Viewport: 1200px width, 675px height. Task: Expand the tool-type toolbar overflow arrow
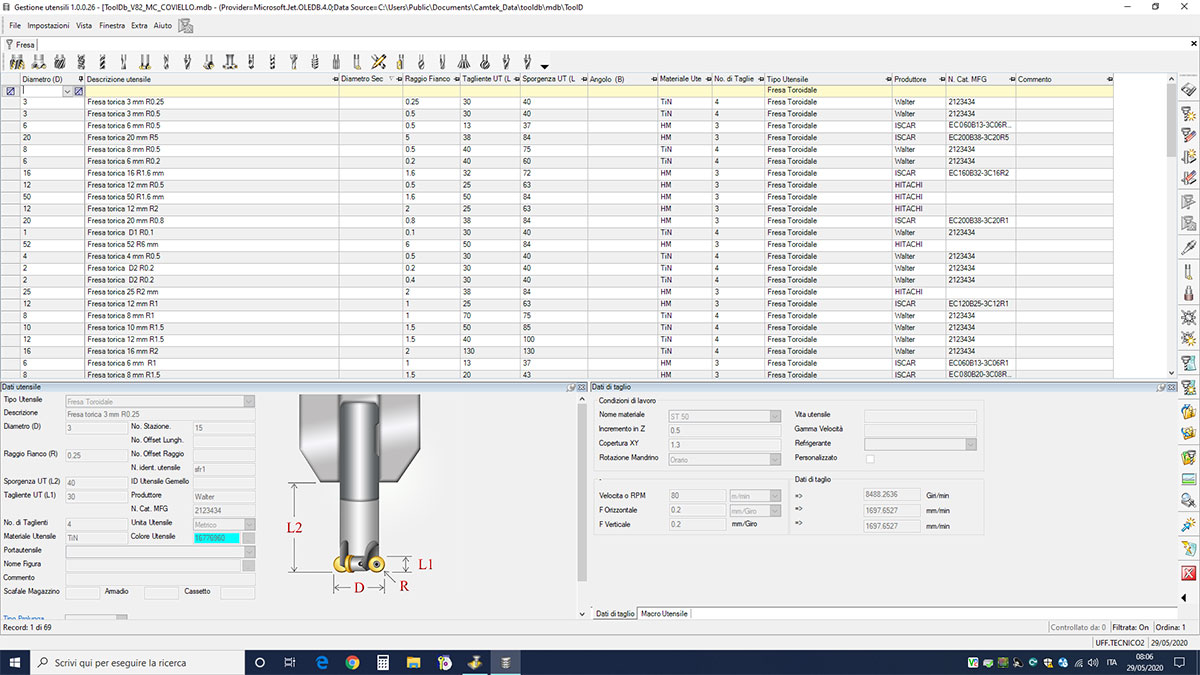pos(544,66)
